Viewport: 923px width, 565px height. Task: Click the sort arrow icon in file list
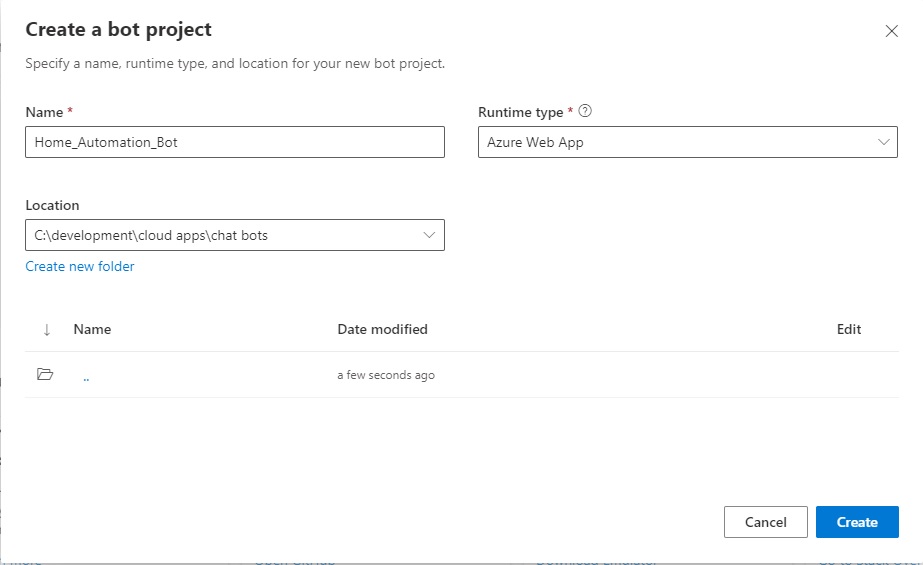(46, 329)
